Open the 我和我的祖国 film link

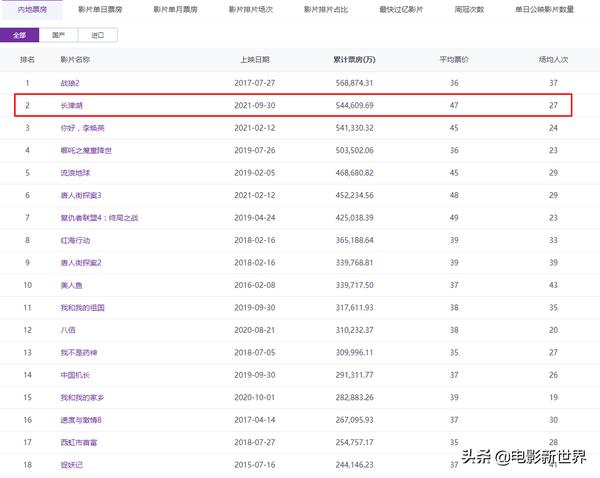point(82,308)
